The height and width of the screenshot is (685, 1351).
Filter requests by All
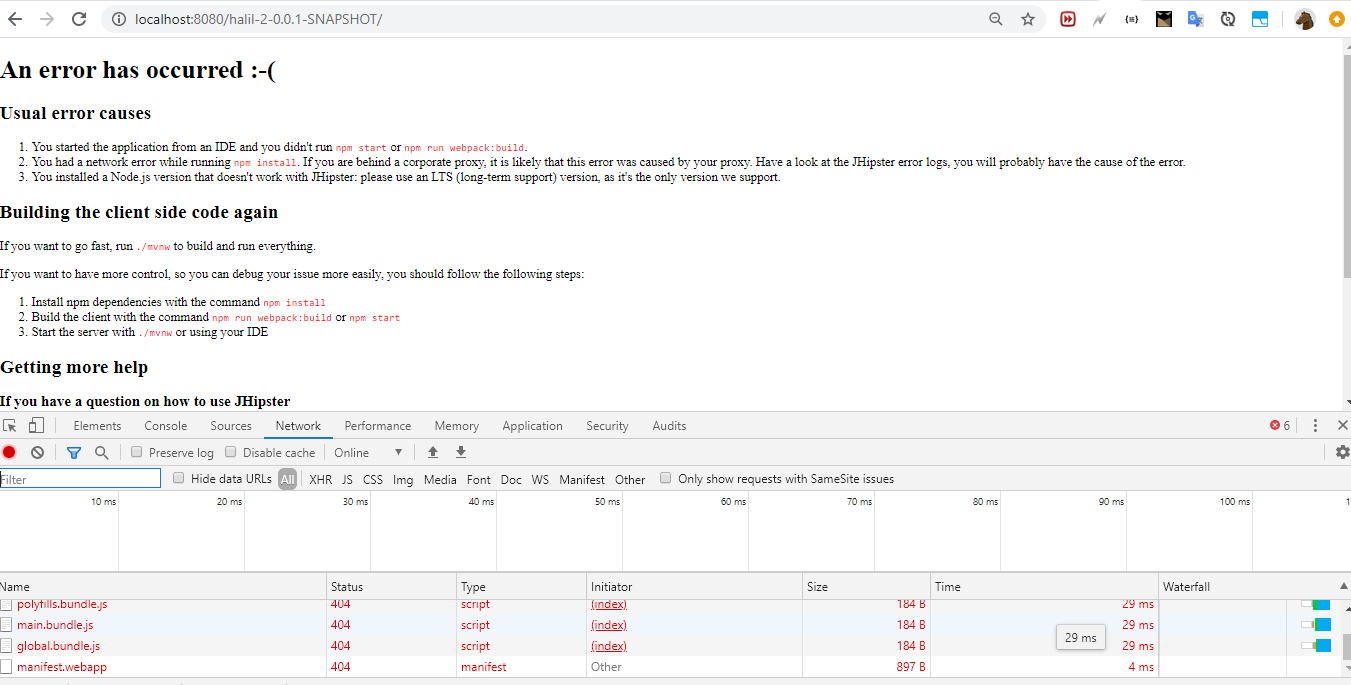pos(288,479)
